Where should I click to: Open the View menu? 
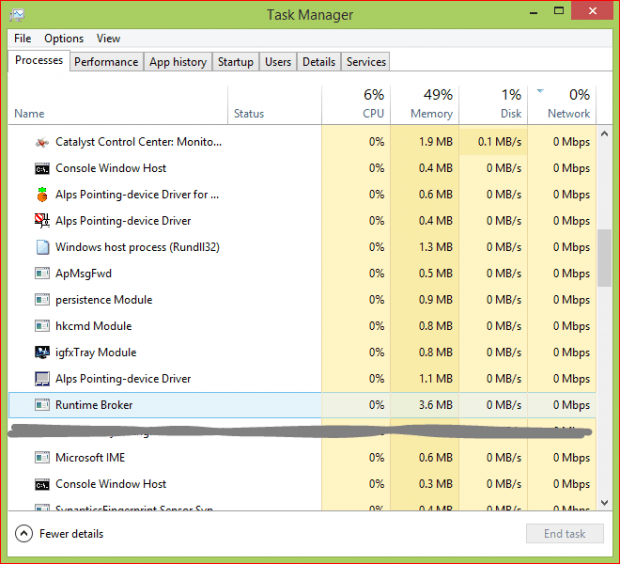coord(108,38)
